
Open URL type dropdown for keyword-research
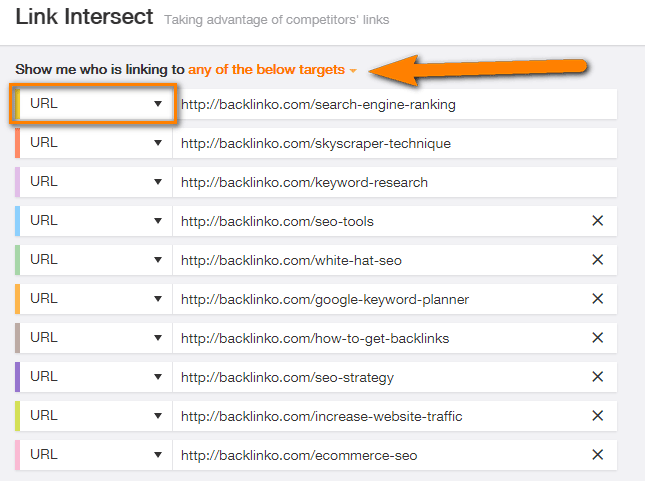(95, 182)
